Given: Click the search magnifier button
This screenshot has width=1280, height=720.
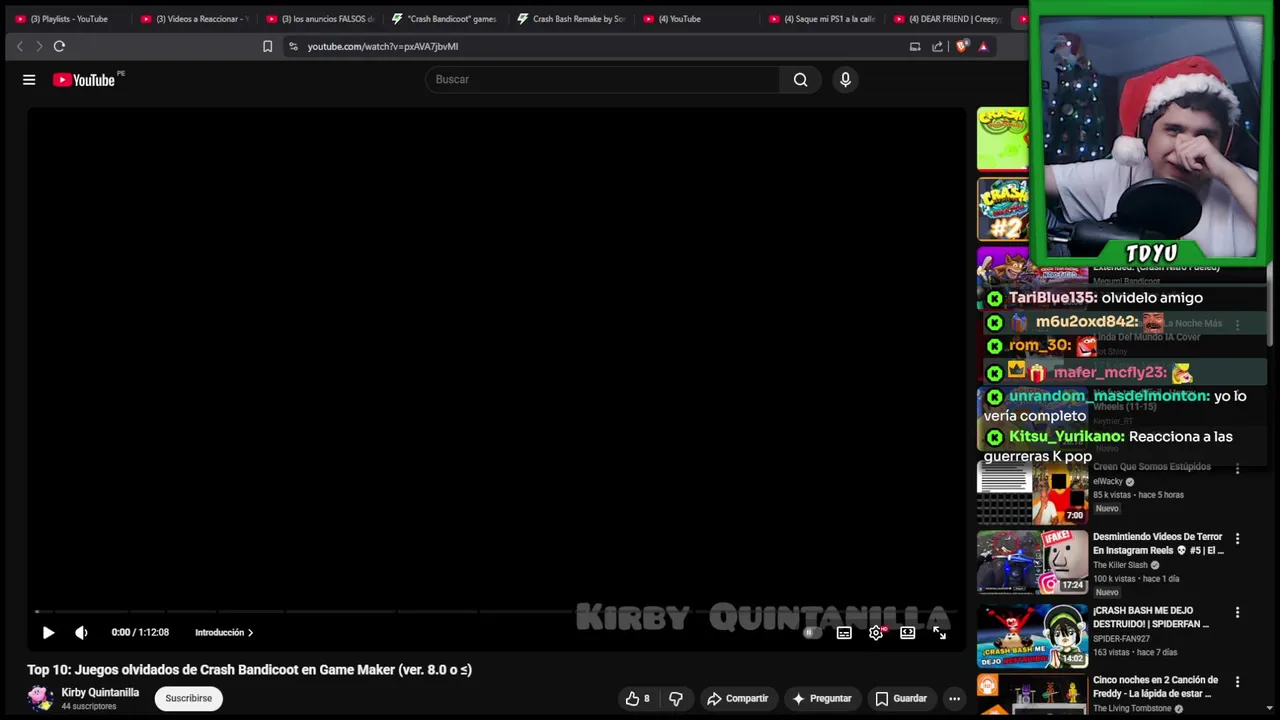Looking at the screenshot, I should 800,80.
